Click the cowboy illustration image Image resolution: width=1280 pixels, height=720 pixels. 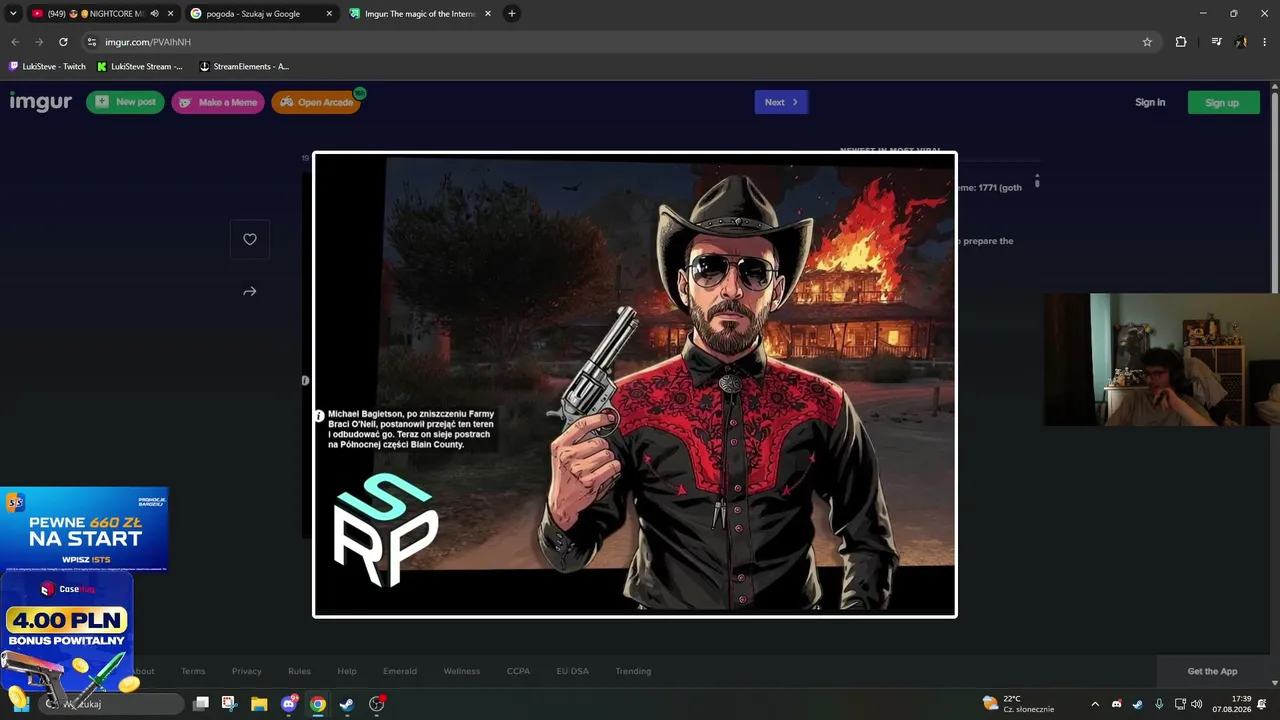[x=635, y=385]
